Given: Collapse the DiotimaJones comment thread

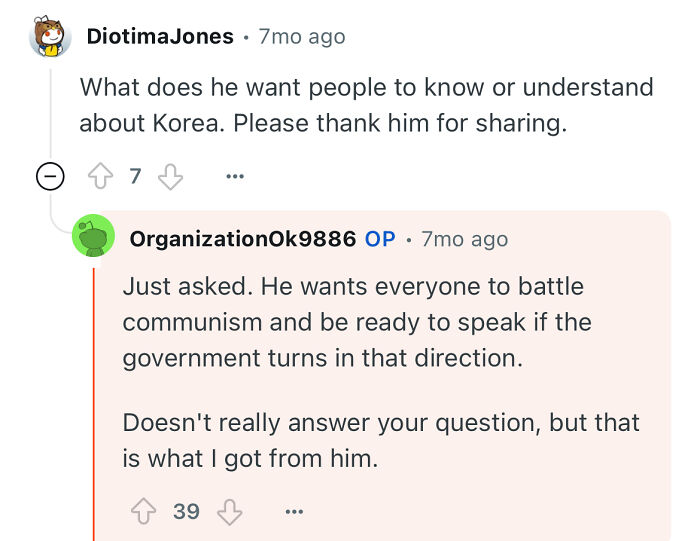Looking at the screenshot, I should pyautogui.click(x=50, y=177).
